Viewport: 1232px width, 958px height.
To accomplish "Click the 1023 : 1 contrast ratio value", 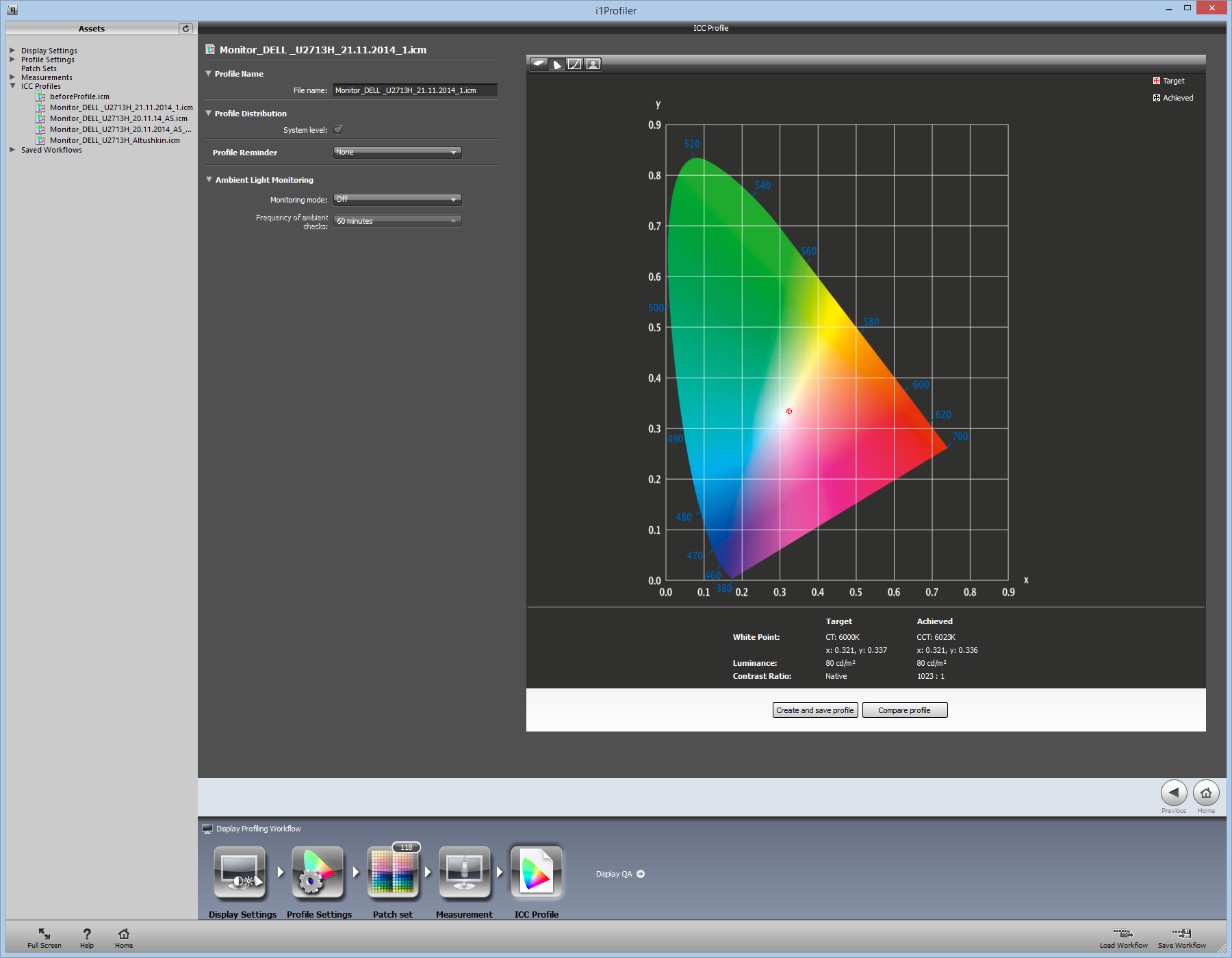I will pyautogui.click(x=931, y=676).
